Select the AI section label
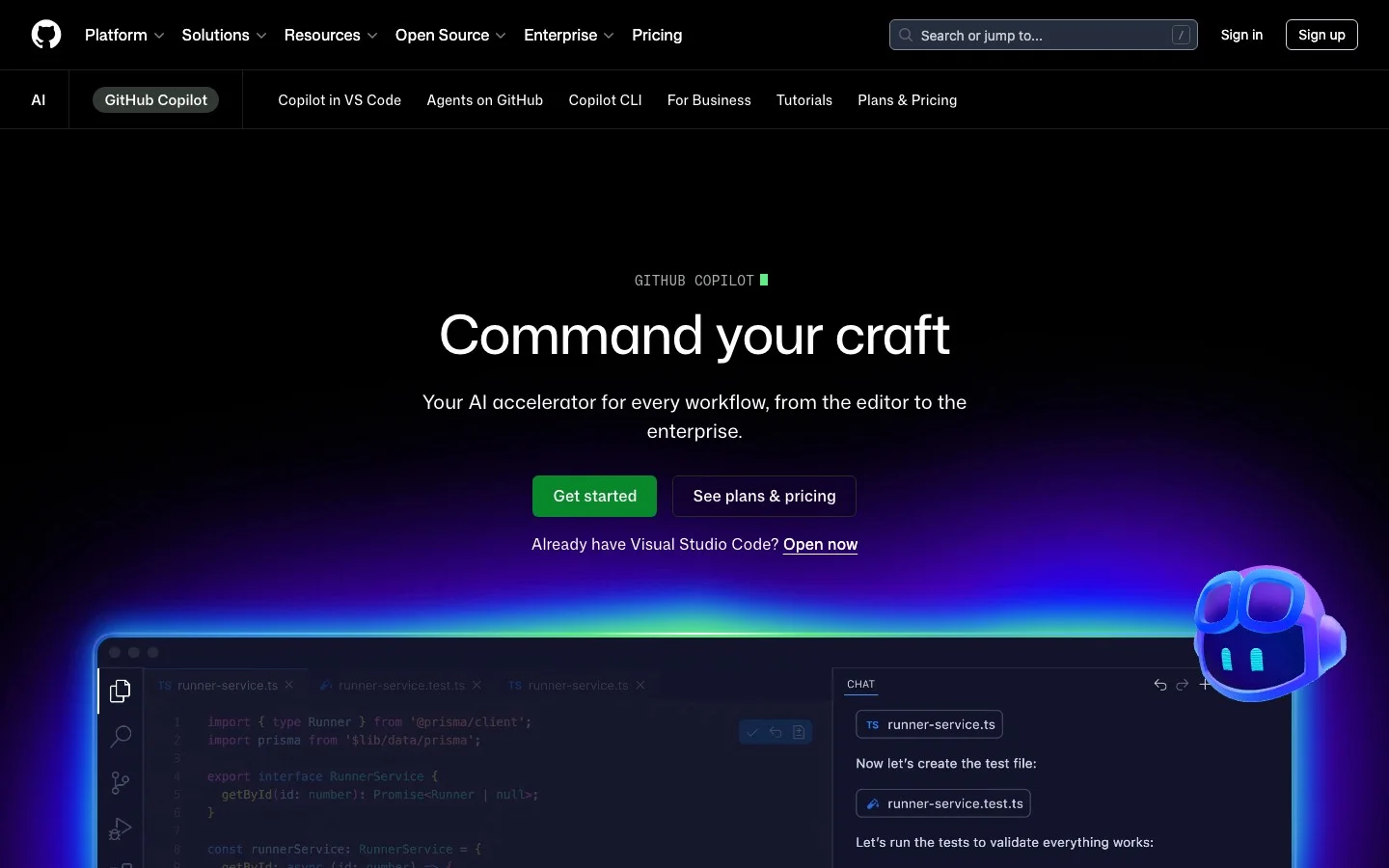1389x868 pixels. (39, 99)
